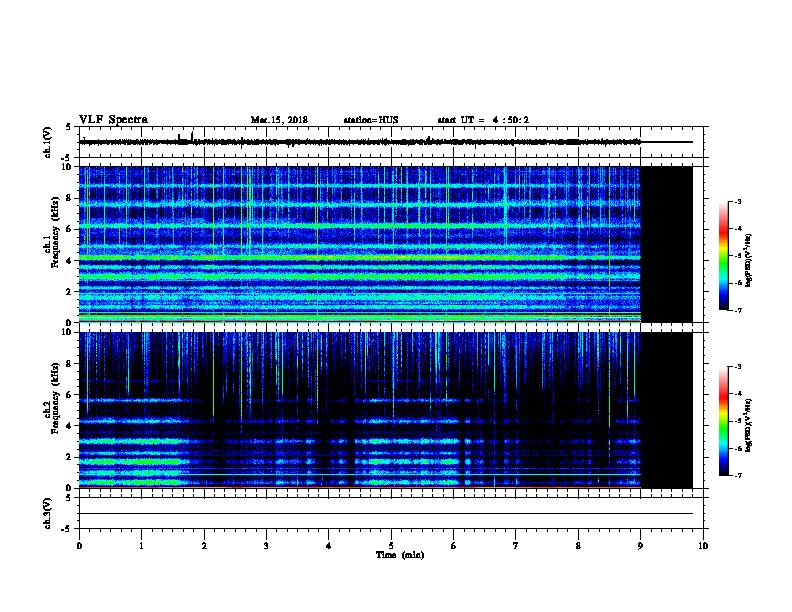The image size is (792, 612).
Task: Click the "6" kHz tick of ch.2 spectrogram
Action: click(69, 394)
